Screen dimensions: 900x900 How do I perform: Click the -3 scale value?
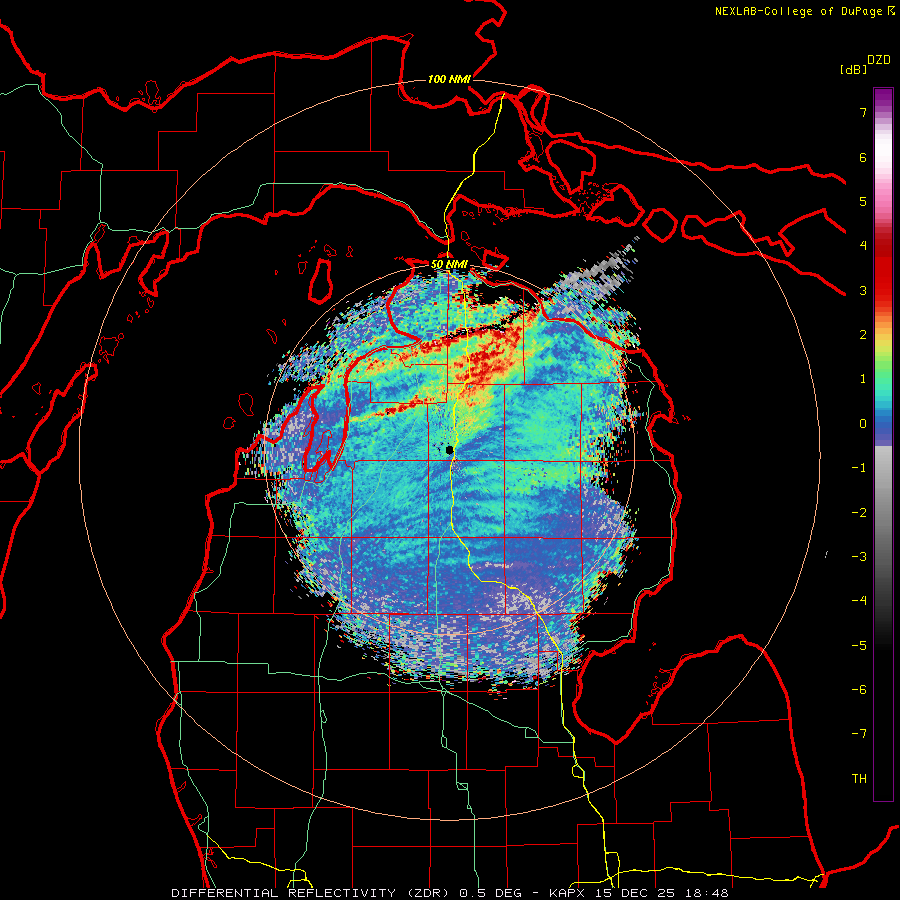coord(859,556)
